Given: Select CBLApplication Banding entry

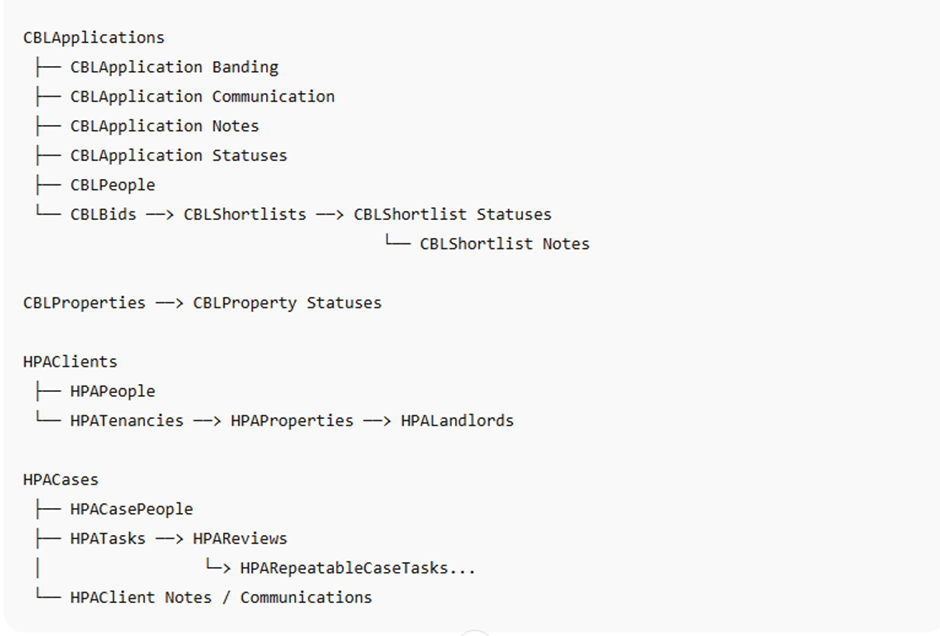Looking at the screenshot, I should pos(174,67).
